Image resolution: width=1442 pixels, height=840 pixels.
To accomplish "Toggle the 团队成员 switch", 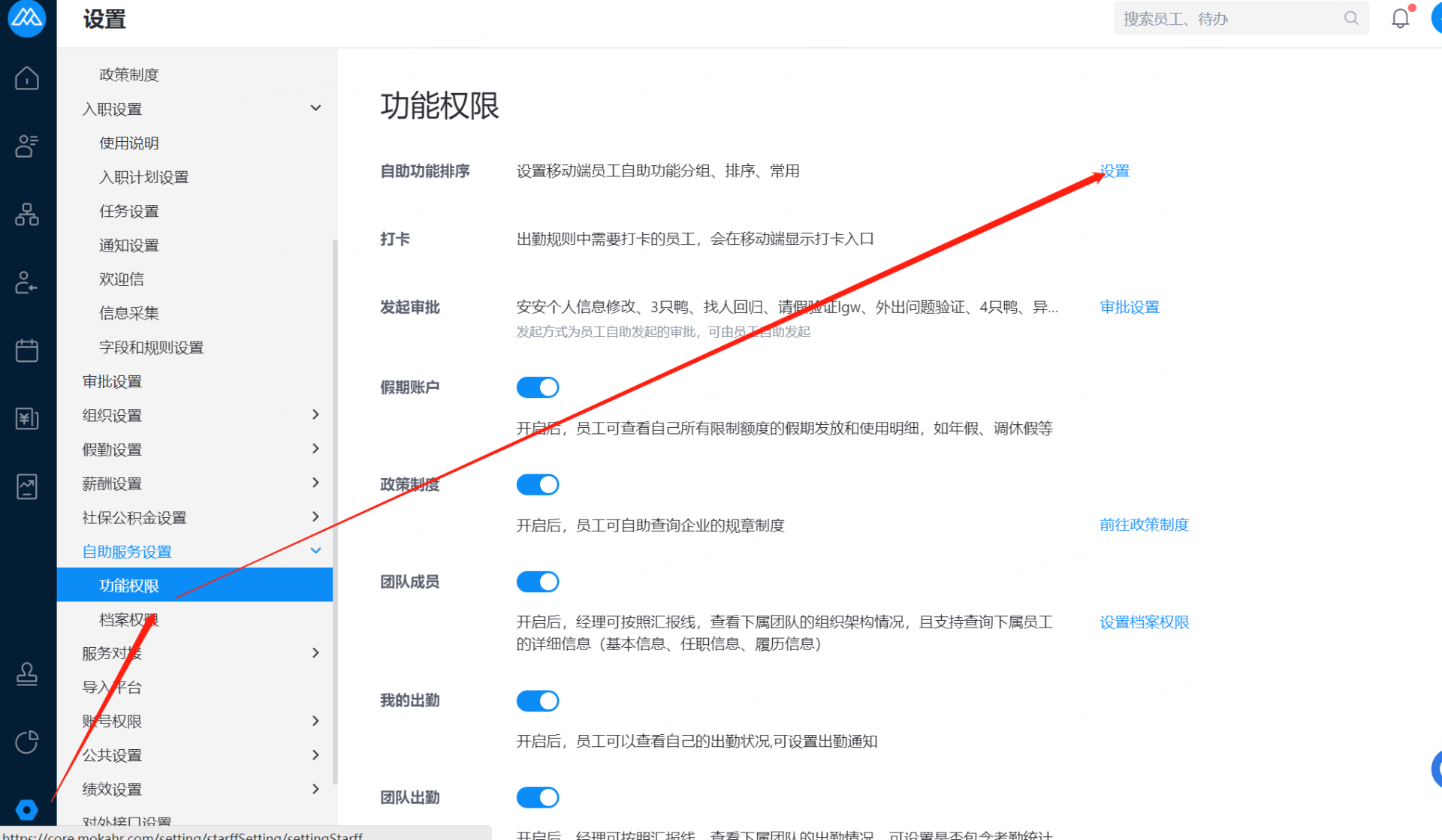I will [x=538, y=582].
